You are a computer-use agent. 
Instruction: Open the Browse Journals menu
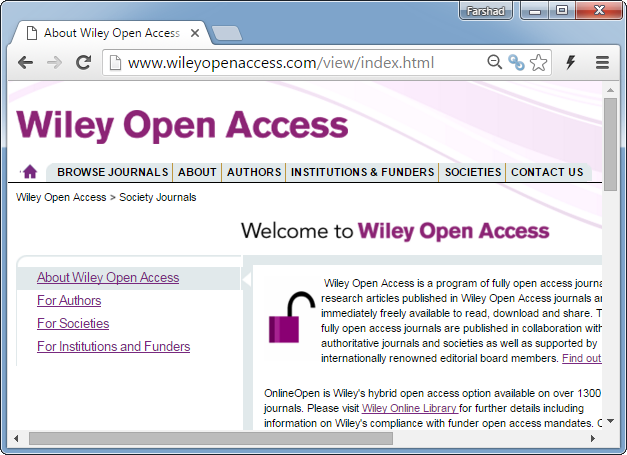pyautogui.click(x=112, y=172)
